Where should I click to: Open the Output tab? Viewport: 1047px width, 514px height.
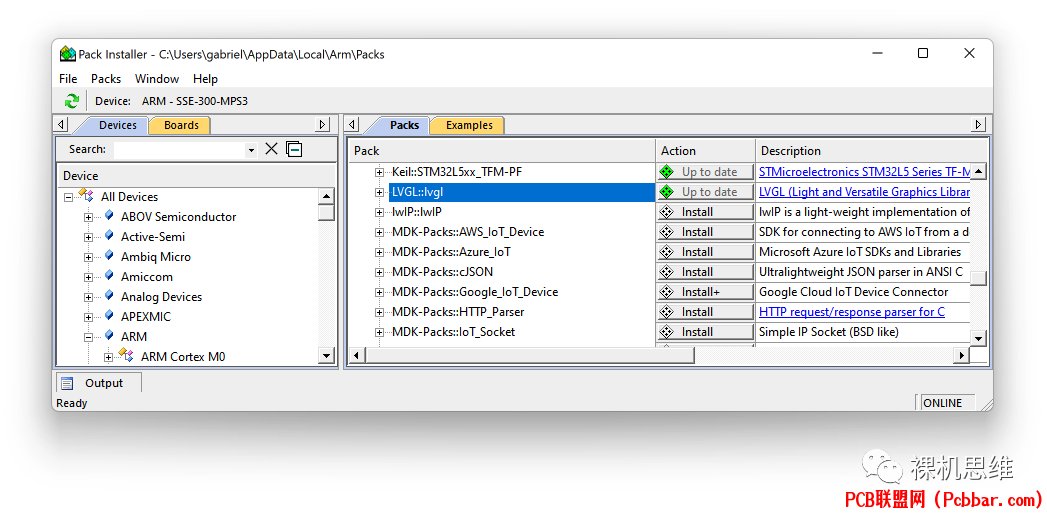tap(99, 383)
